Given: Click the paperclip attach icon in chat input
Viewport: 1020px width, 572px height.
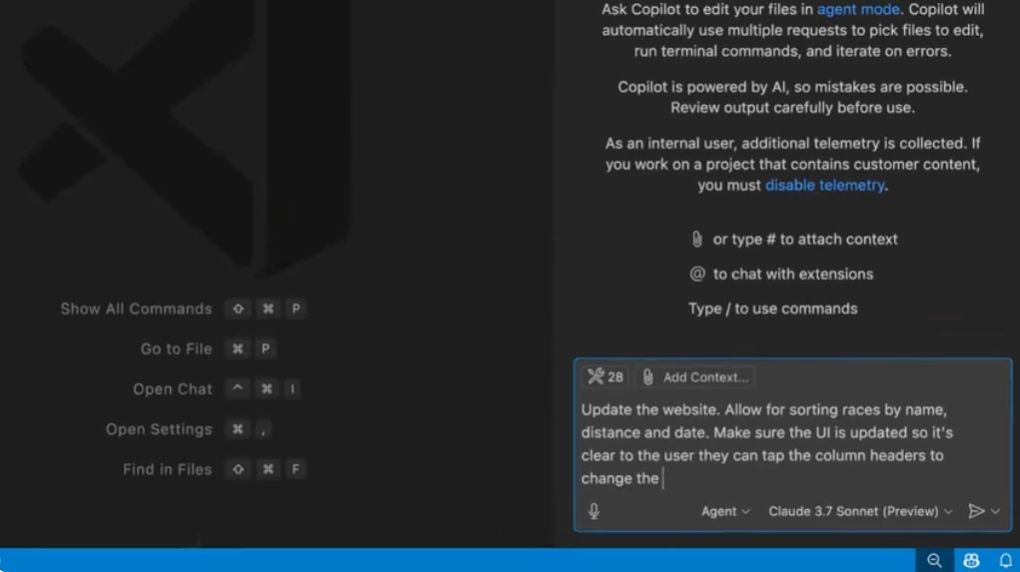Looking at the screenshot, I should [x=647, y=377].
